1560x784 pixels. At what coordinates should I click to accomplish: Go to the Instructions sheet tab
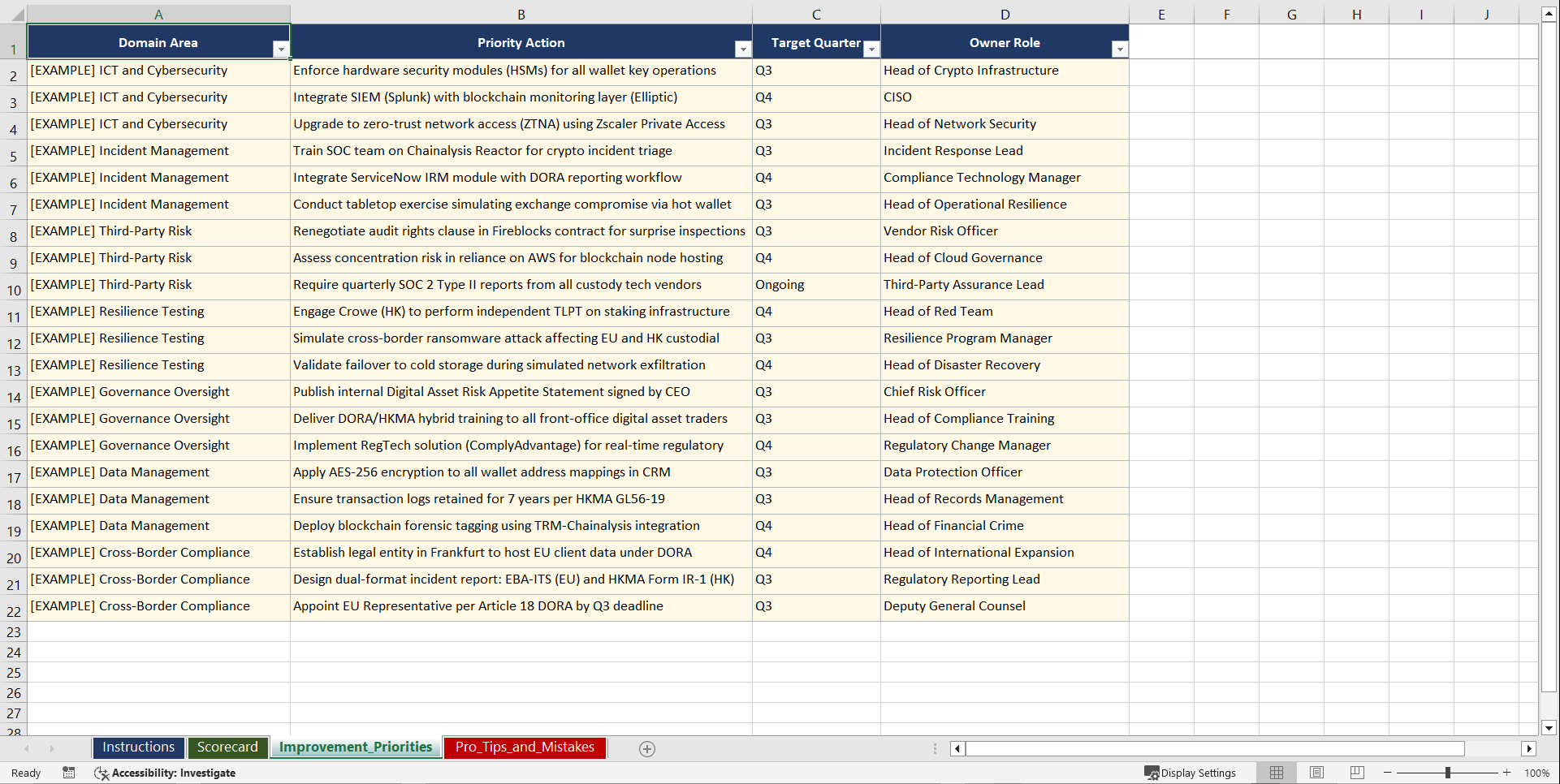(138, 747)
